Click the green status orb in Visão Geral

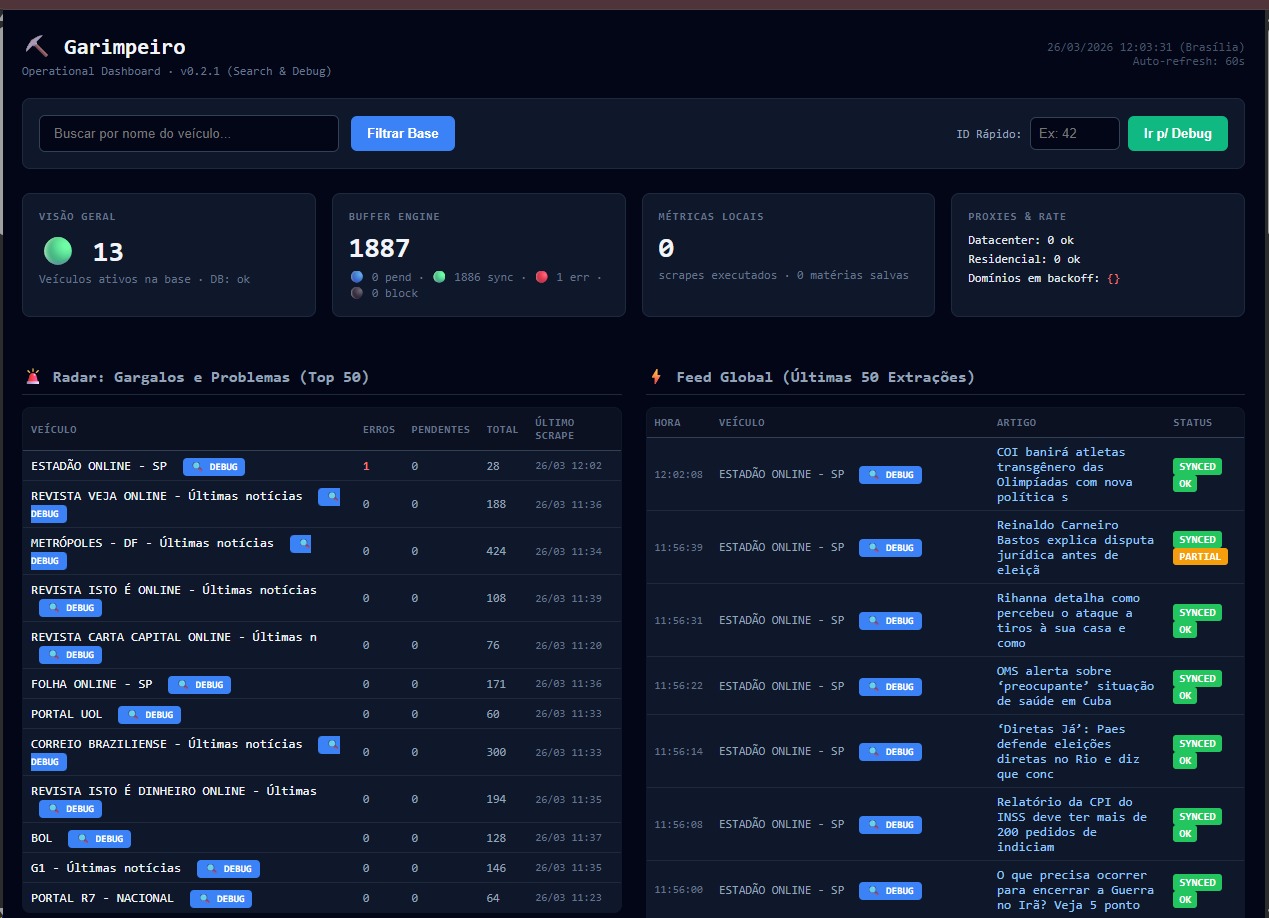58,251
